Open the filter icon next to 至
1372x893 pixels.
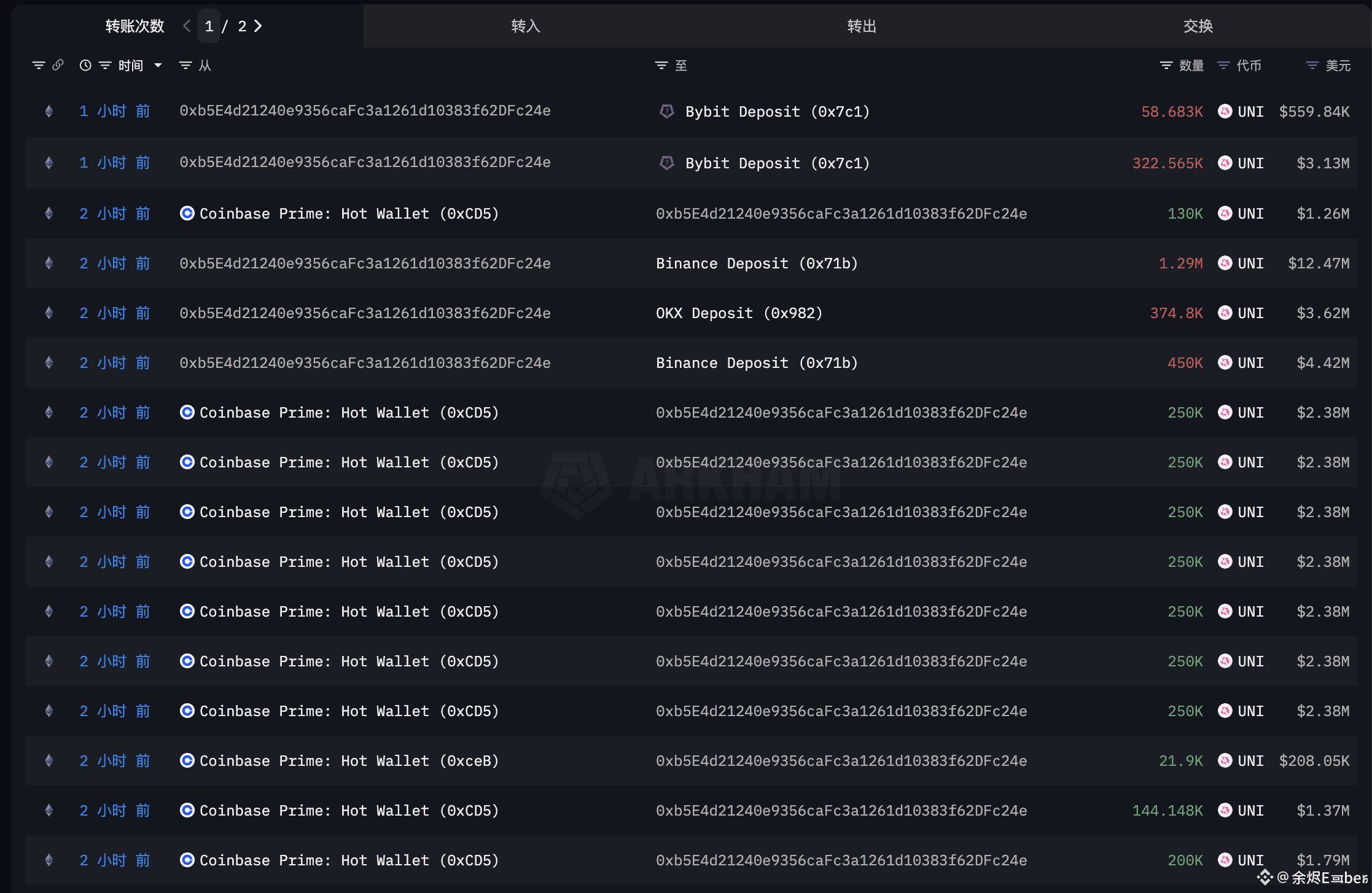[661, 65]
